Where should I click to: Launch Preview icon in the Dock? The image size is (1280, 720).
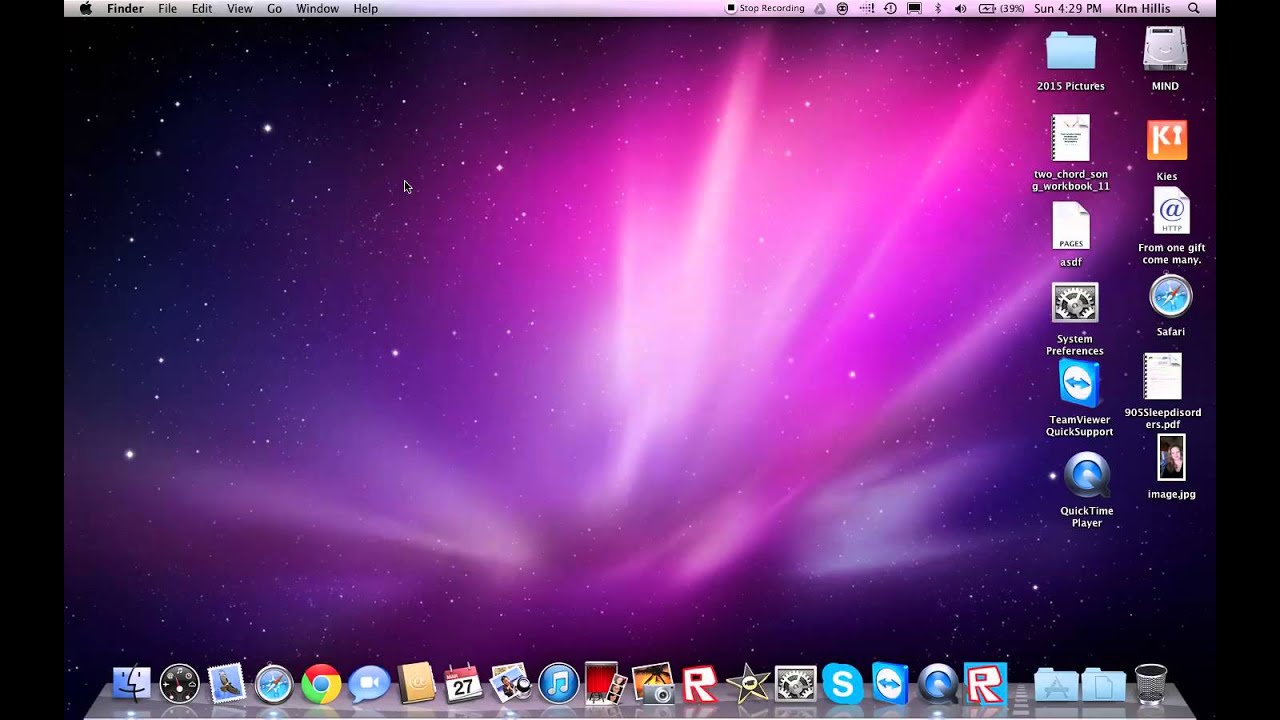511,684
